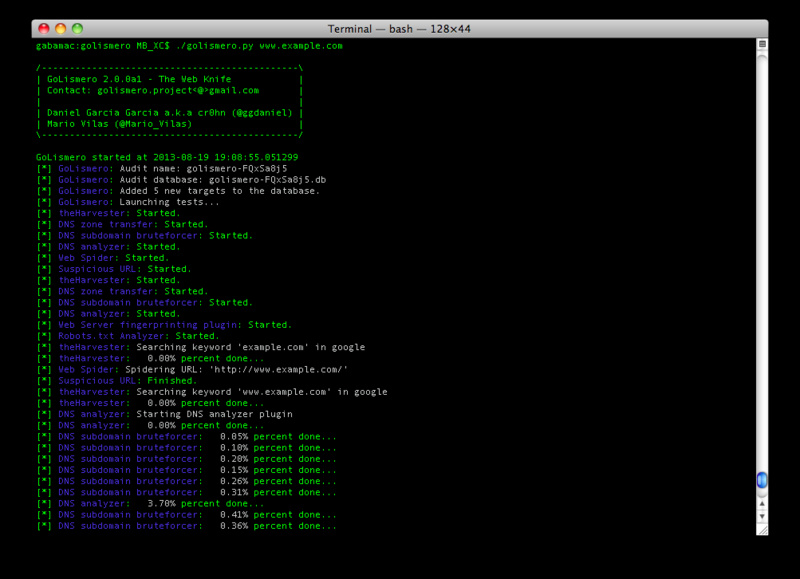Click 'Web Server fingerprinting plugin: Started.' line
800x579 pixels.
click(x=164, y=325)
